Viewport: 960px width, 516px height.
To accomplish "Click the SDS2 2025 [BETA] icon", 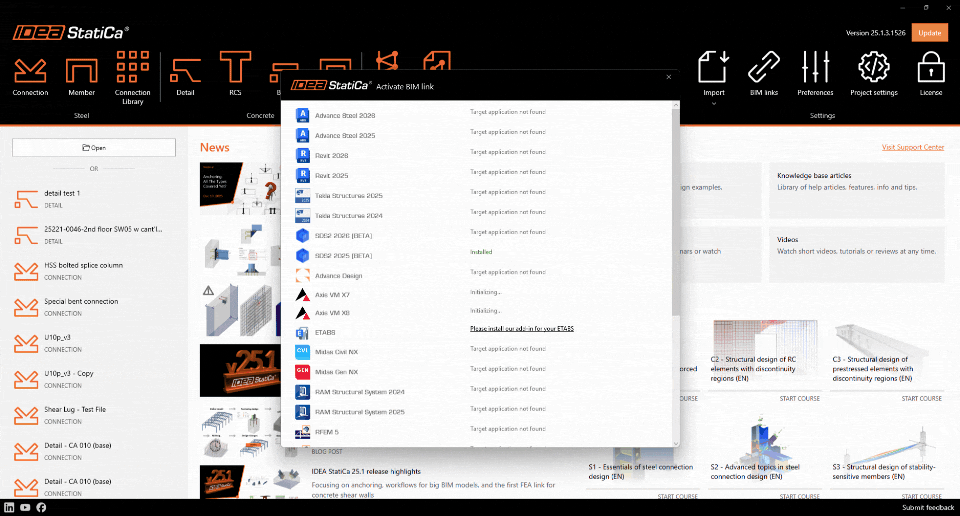I will [x=302, y=255].
